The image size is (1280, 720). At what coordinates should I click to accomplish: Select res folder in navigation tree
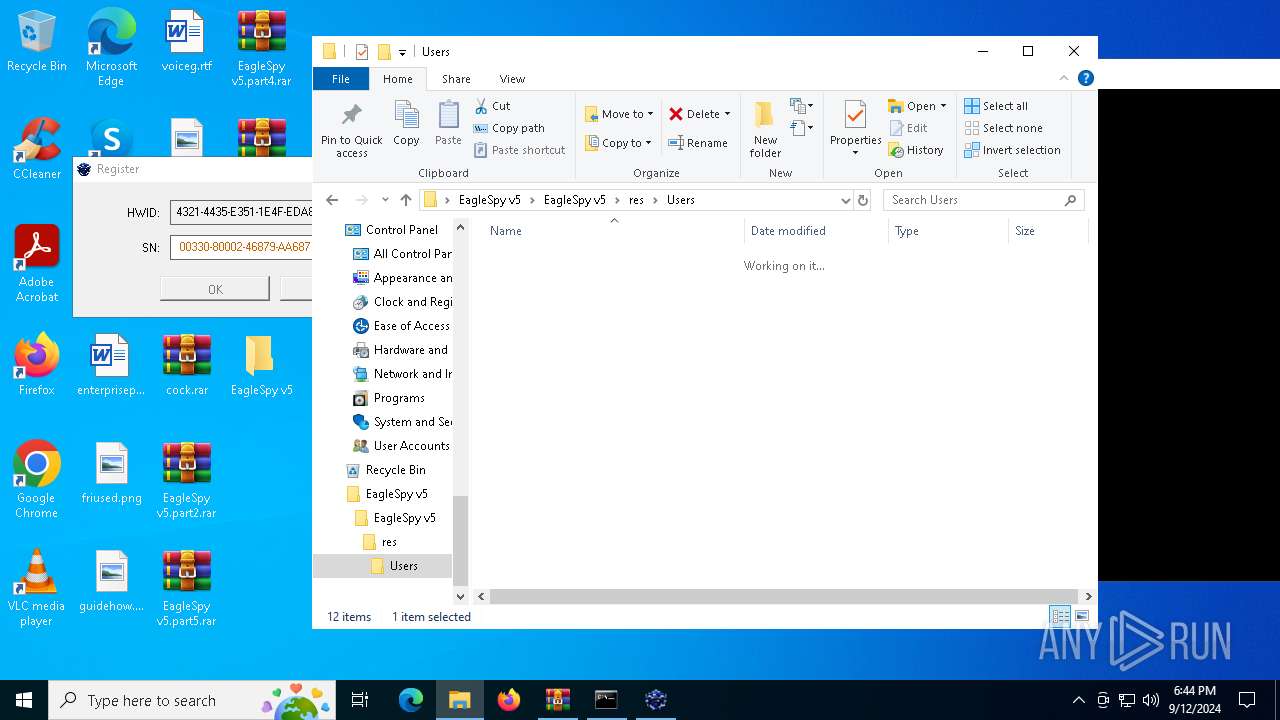point(380,542)
